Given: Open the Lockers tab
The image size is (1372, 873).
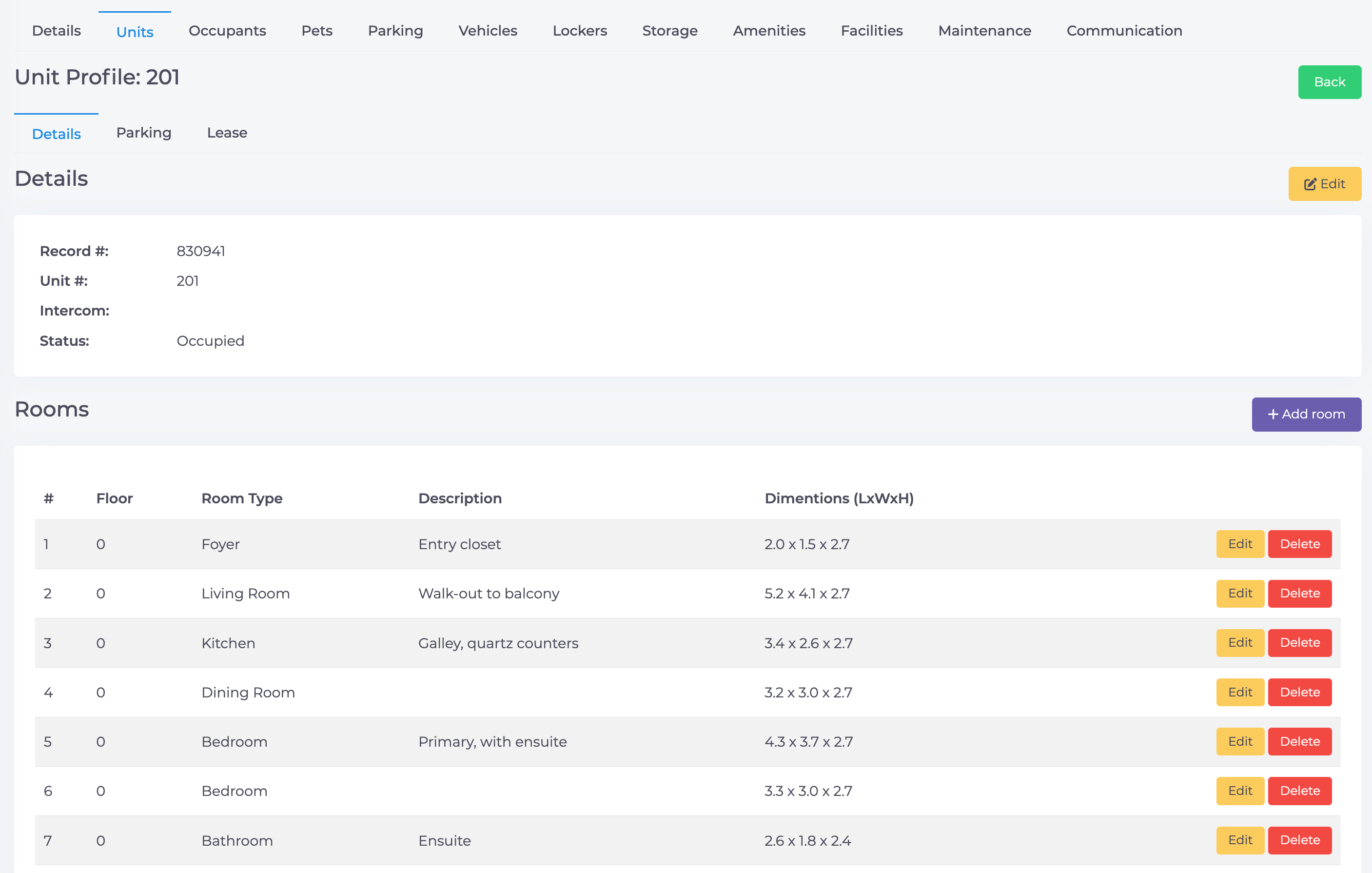Looking at the screenshot, I should pos(579,31).
